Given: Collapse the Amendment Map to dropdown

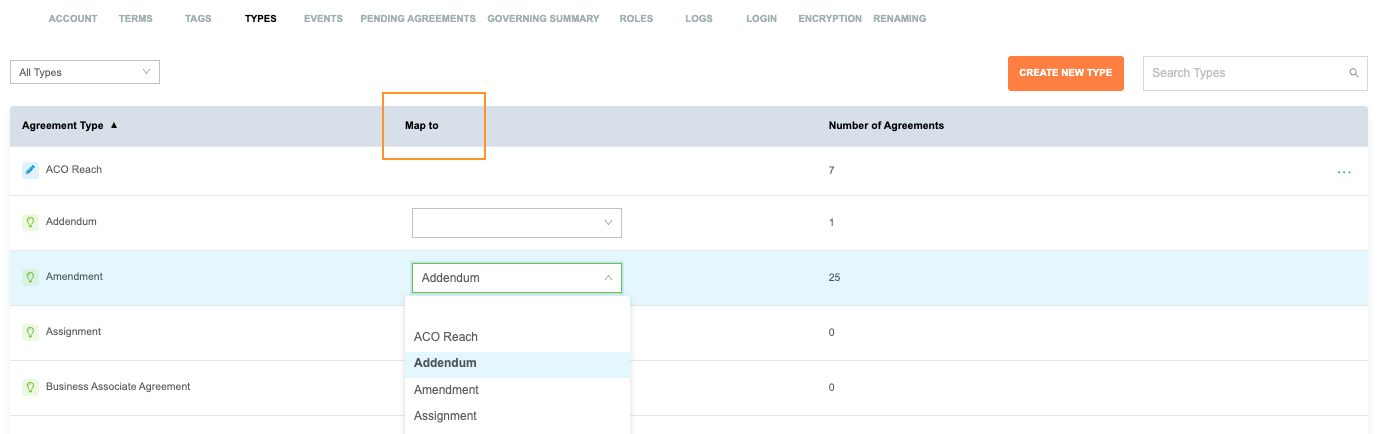Looking at the screenshot, I should coord(608,278).
